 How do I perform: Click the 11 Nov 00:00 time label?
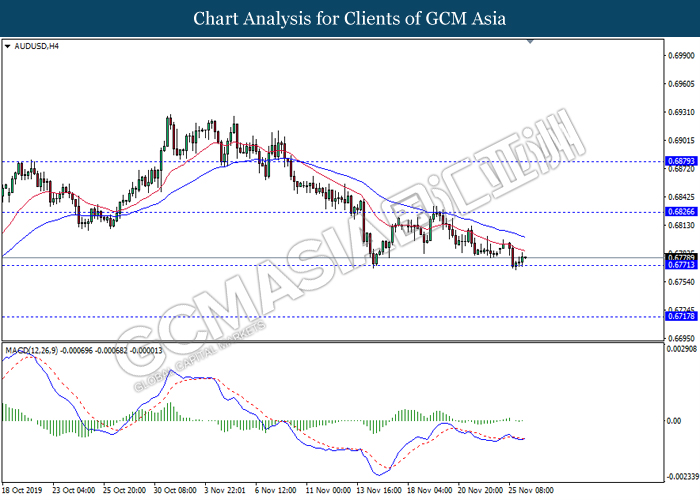tap(328, 490)
